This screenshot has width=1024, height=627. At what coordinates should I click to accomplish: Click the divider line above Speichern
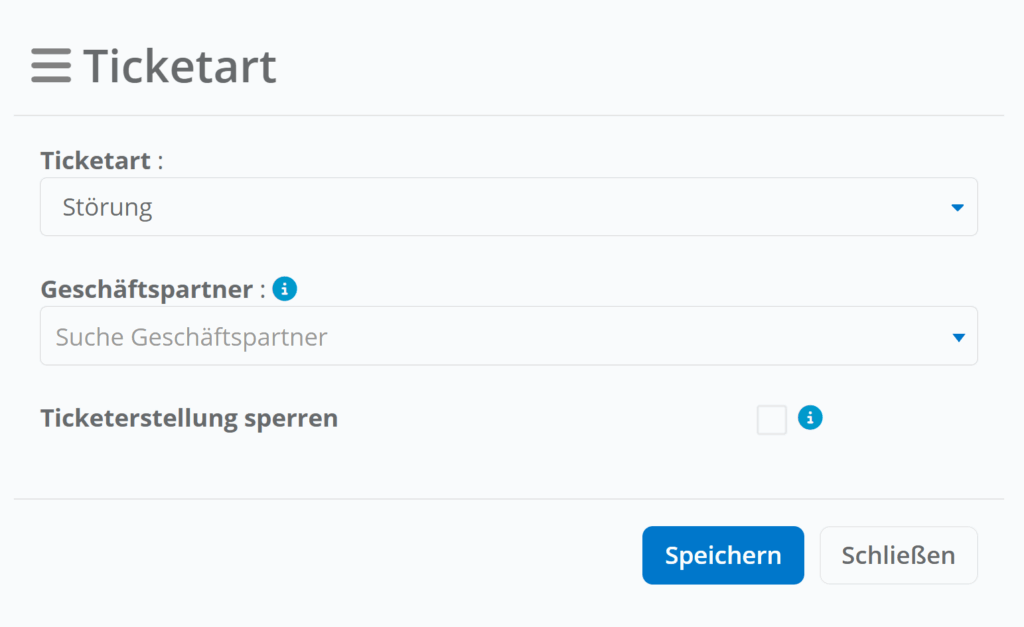[x=508, y=499]
